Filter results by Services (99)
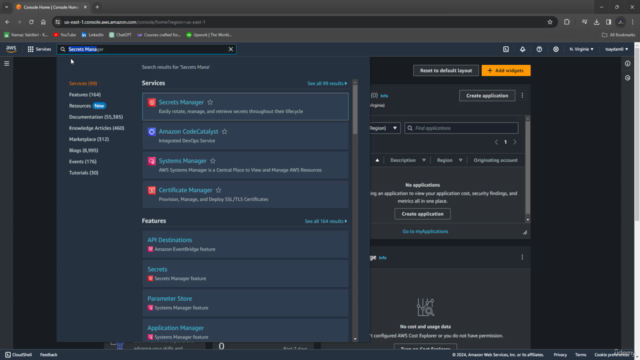The height and width of the screenshot is (360, 640). coord(83,83)
